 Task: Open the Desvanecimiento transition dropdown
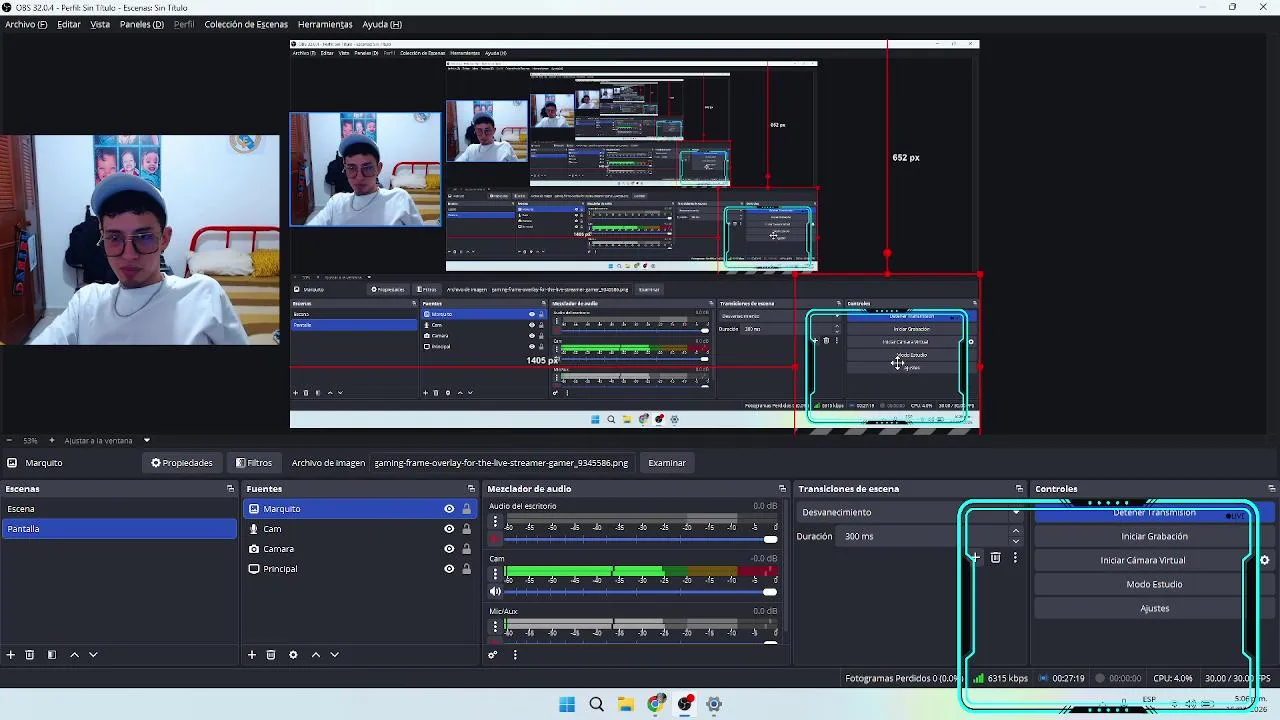point(910,512)
